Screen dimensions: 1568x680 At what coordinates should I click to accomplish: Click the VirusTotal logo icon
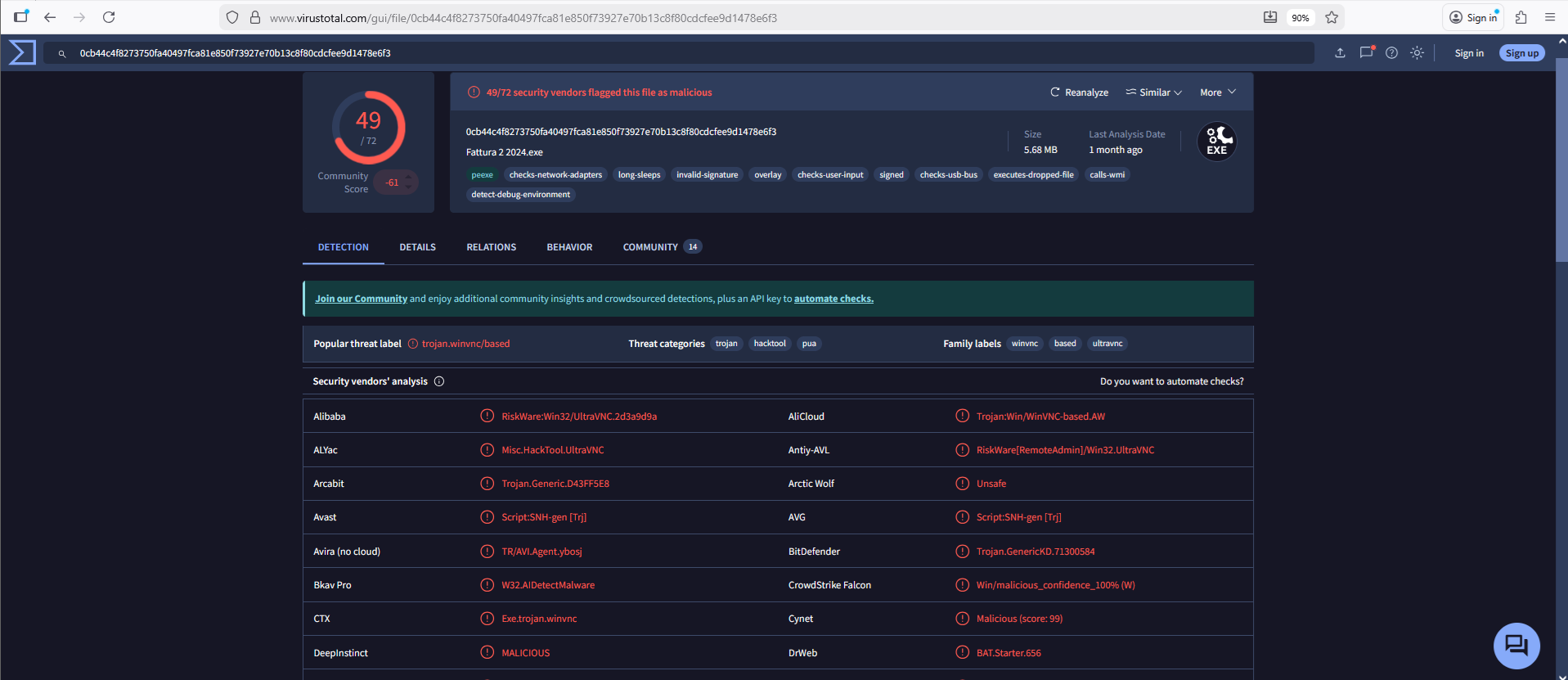(x=22, y=52)
